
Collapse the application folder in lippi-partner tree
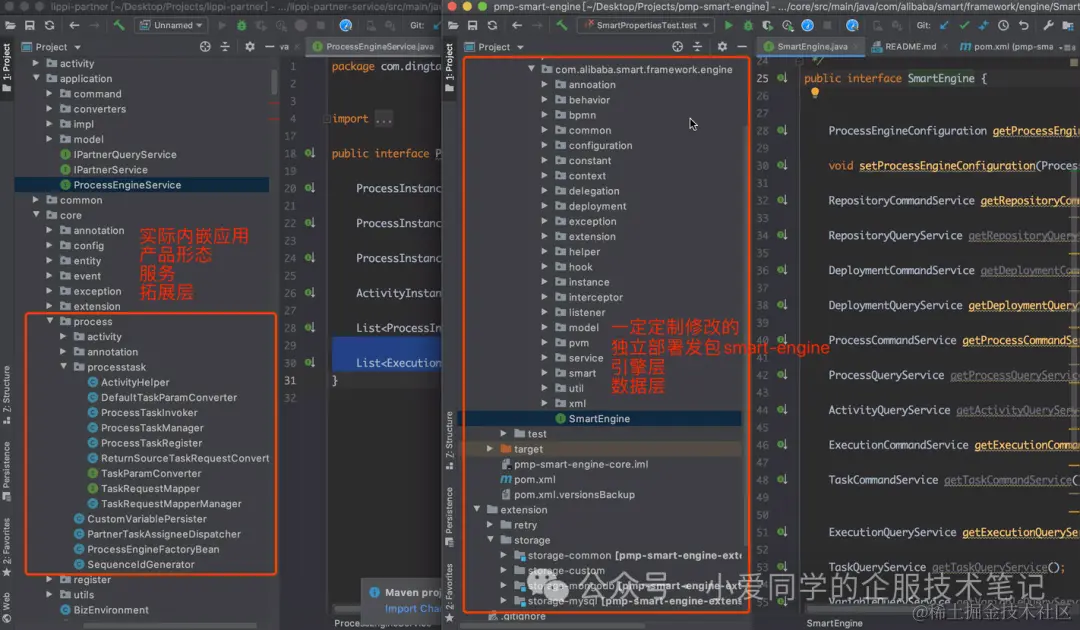click(36, 78)
